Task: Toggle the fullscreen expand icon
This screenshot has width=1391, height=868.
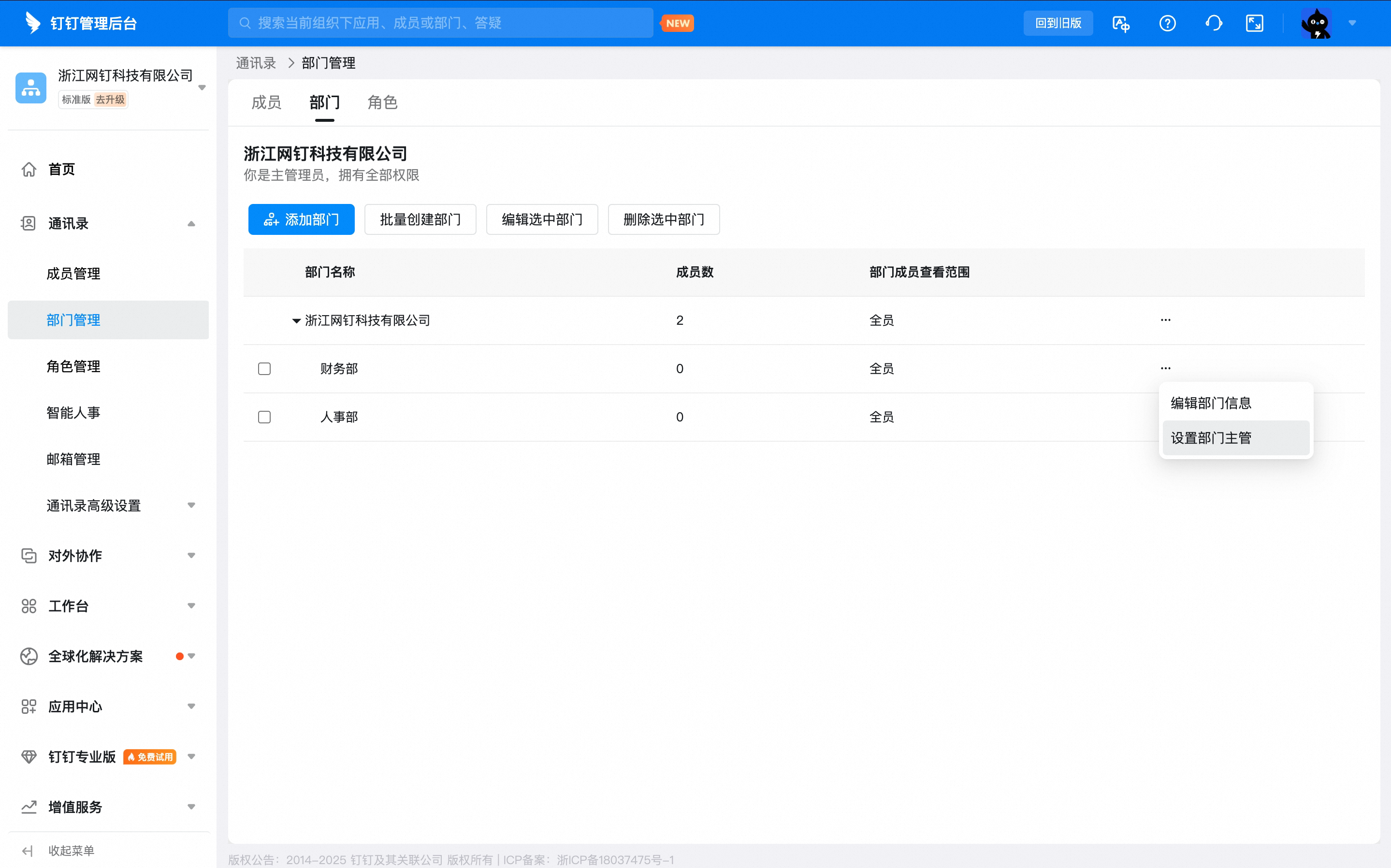Action: pos(1254,24)
